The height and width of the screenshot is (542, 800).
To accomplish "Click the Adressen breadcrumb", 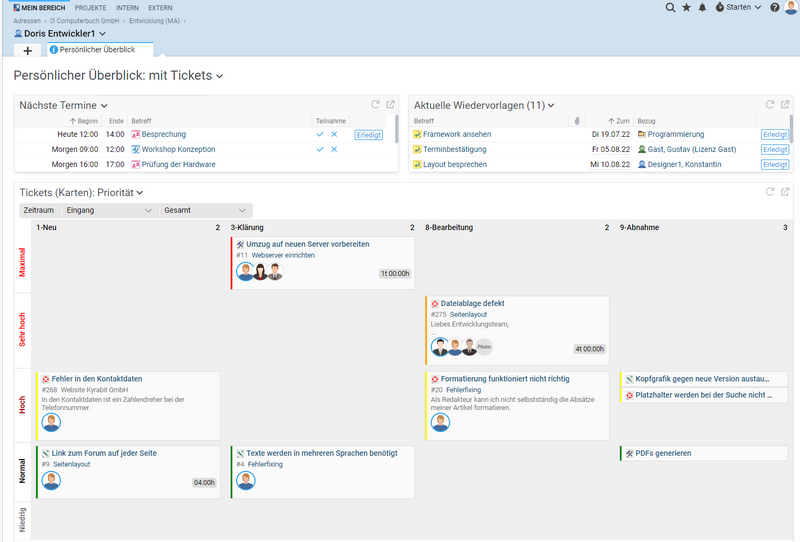I will click(x=27, y=21).
